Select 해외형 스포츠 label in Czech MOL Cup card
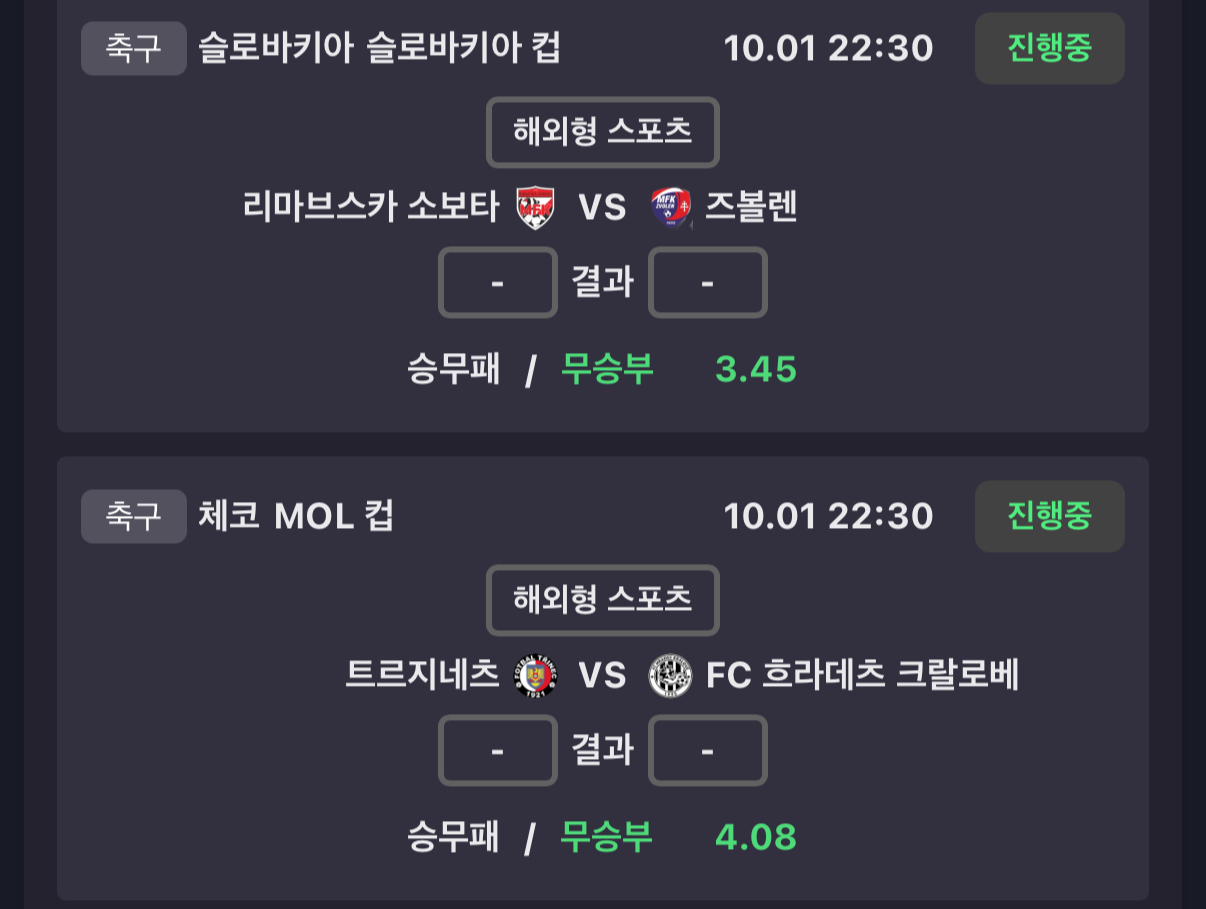This screenshot has width=1206, height=909. pyautogui.click(x=602, y=600)
